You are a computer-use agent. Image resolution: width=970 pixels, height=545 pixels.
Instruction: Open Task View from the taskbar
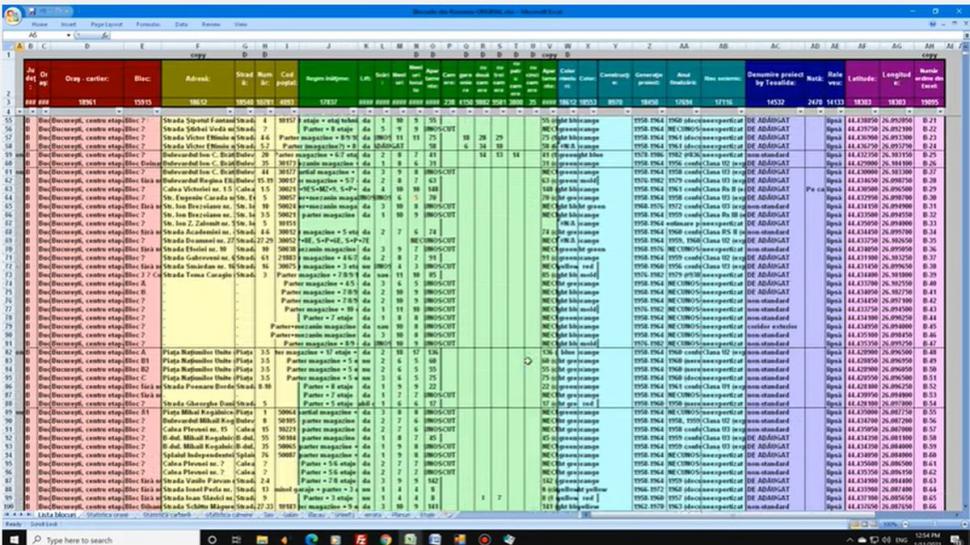coord(237,539)
